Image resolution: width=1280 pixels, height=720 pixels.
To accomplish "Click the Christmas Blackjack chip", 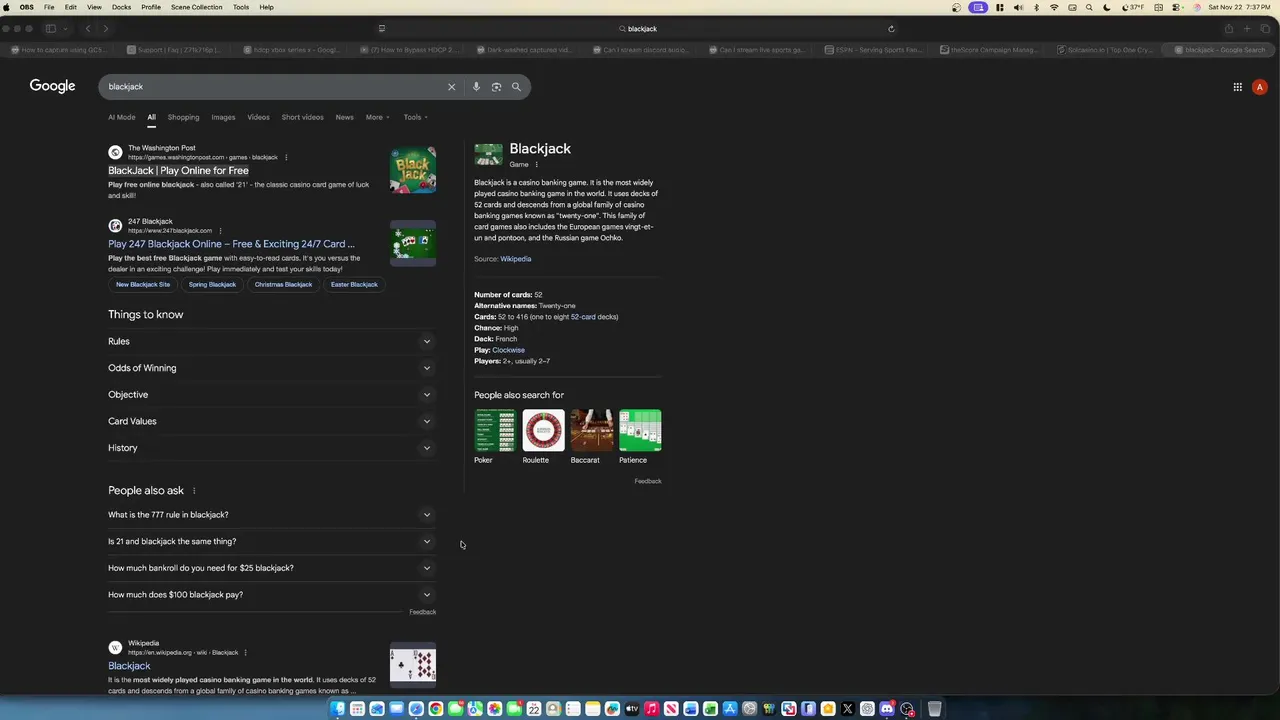I will [x=283, y=285].
